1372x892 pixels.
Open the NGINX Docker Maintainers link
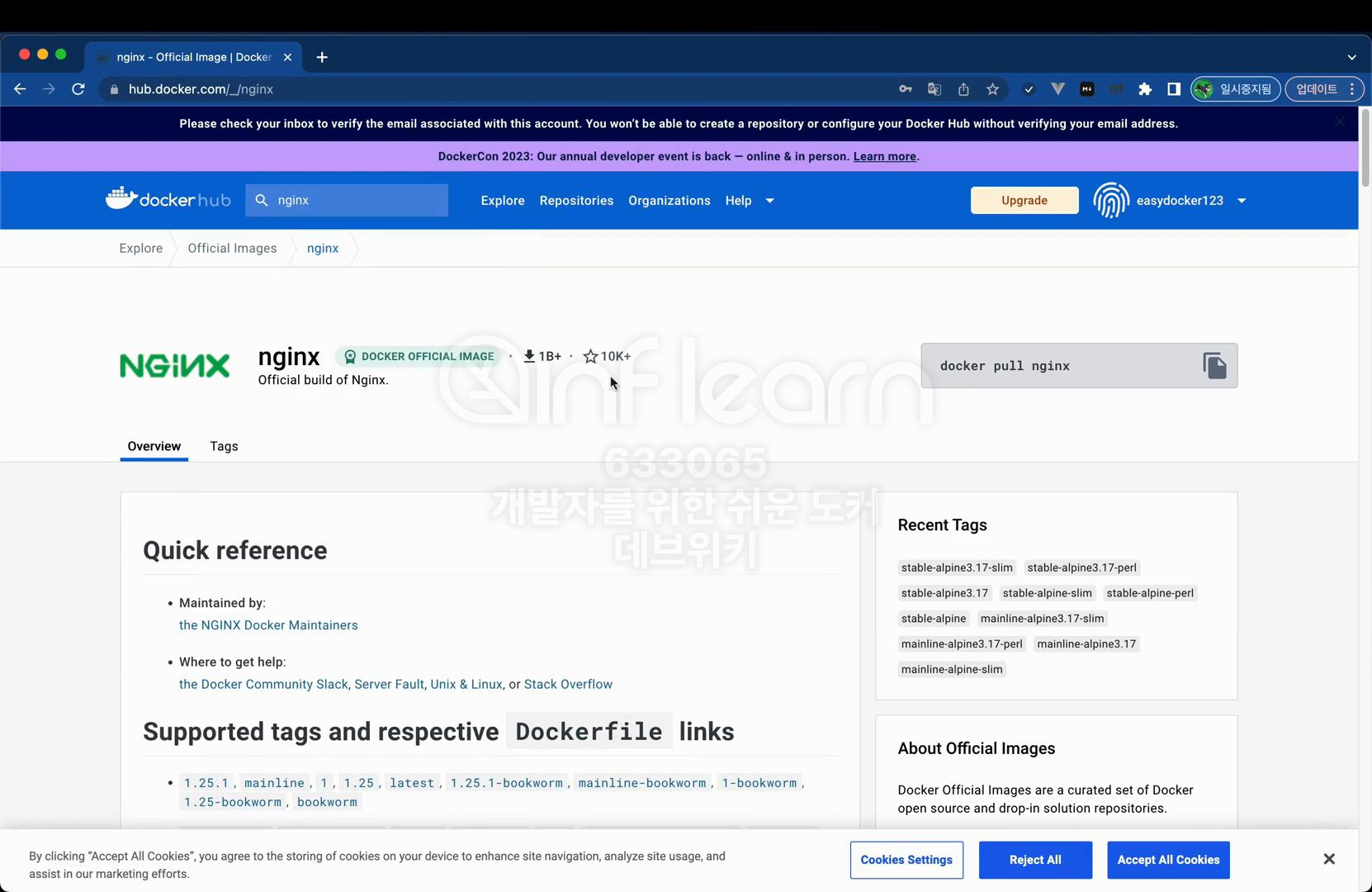[x=268, y=625]
